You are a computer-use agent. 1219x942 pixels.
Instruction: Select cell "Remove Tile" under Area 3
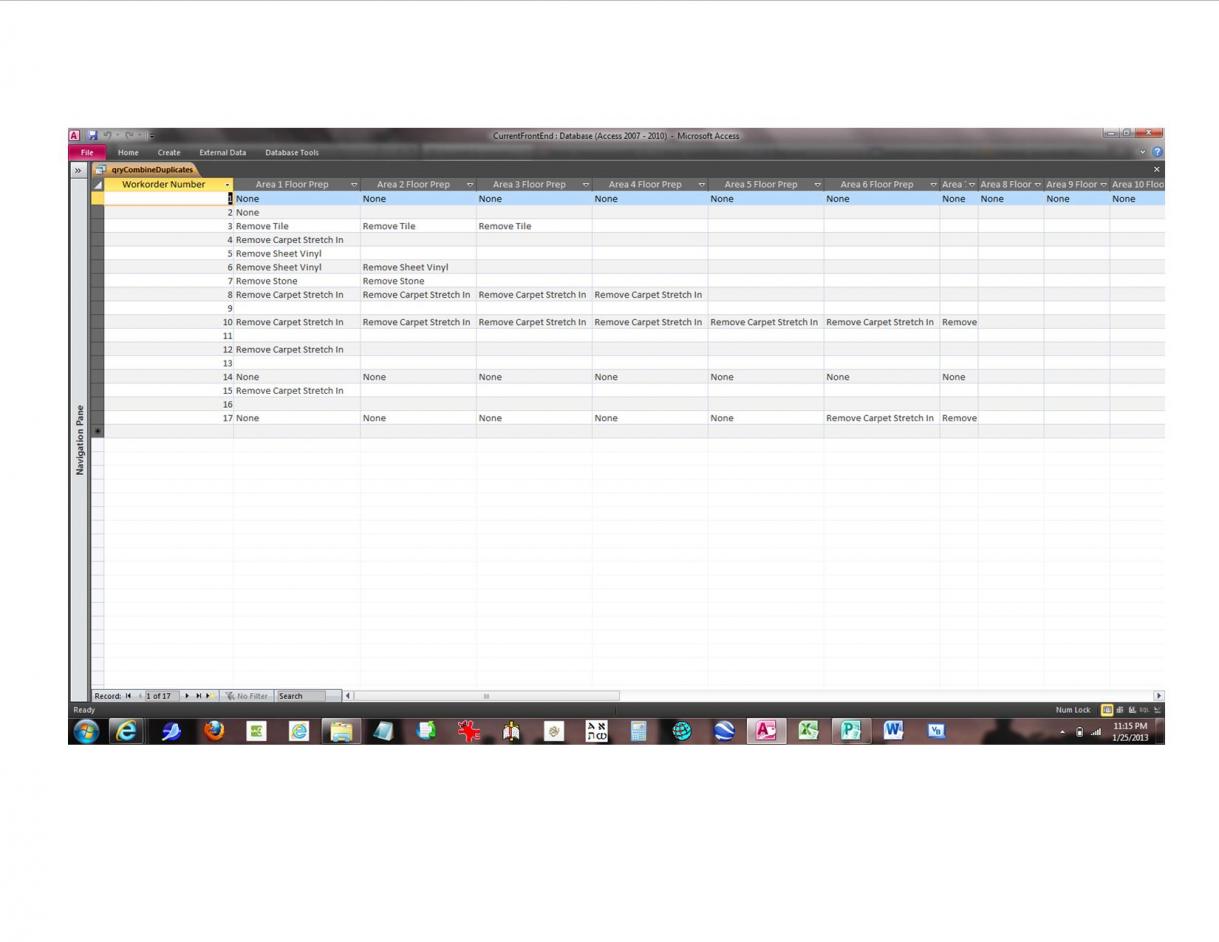[534, 226]
